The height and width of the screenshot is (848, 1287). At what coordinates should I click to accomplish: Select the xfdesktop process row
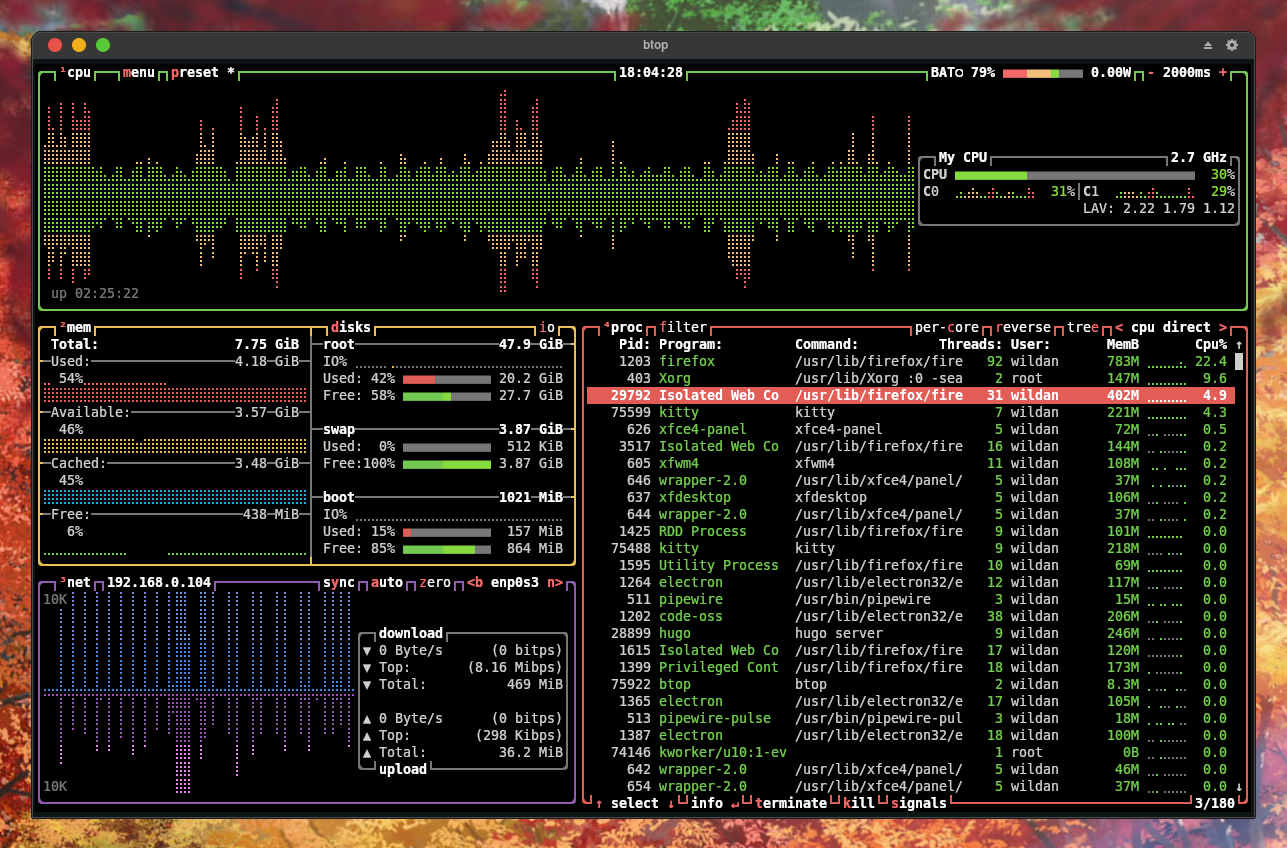(x=911, y=497)
